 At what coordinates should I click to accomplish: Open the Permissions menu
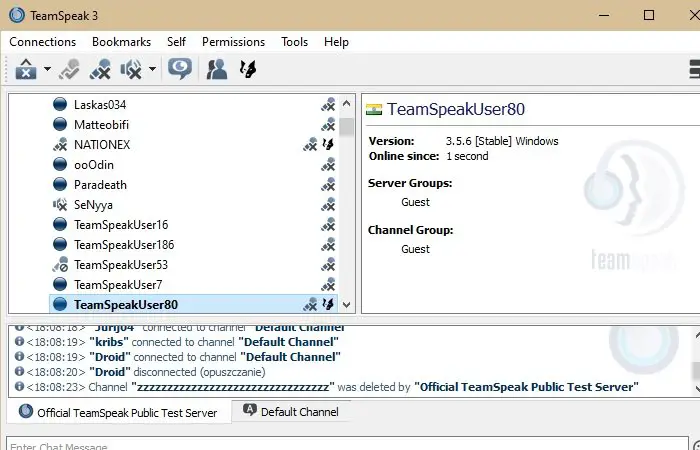point(233,42)
